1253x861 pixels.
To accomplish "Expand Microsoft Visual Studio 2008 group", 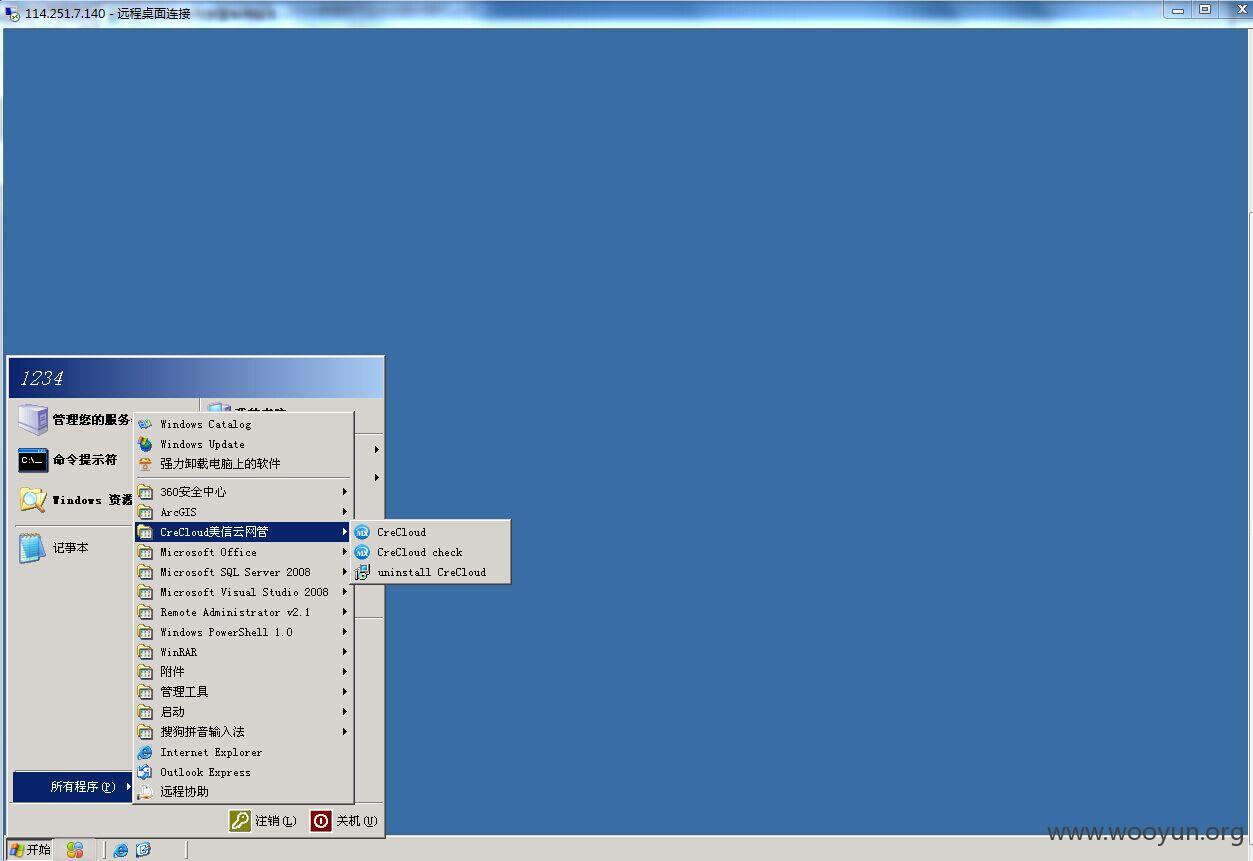I will [243, 592].
